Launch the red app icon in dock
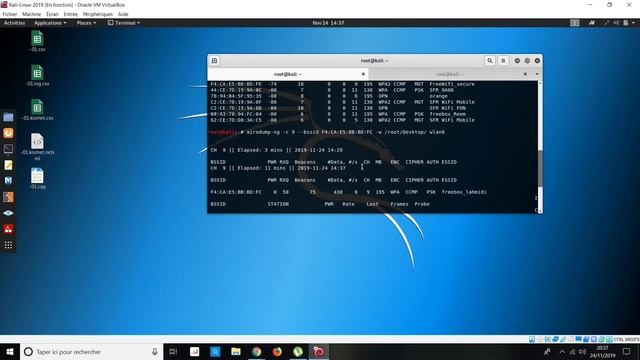The height and width of the screenshot is (360, 640). pyautogui.click(x=8, y=229)
